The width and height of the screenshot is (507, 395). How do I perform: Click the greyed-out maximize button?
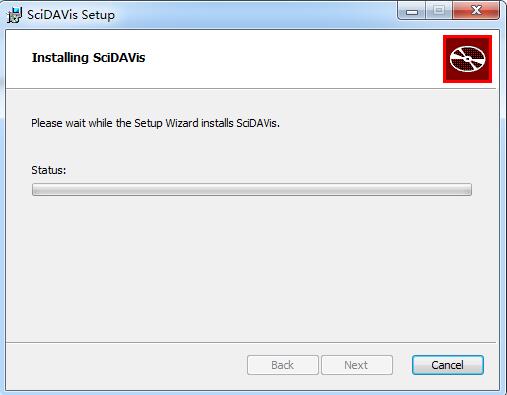439,11
